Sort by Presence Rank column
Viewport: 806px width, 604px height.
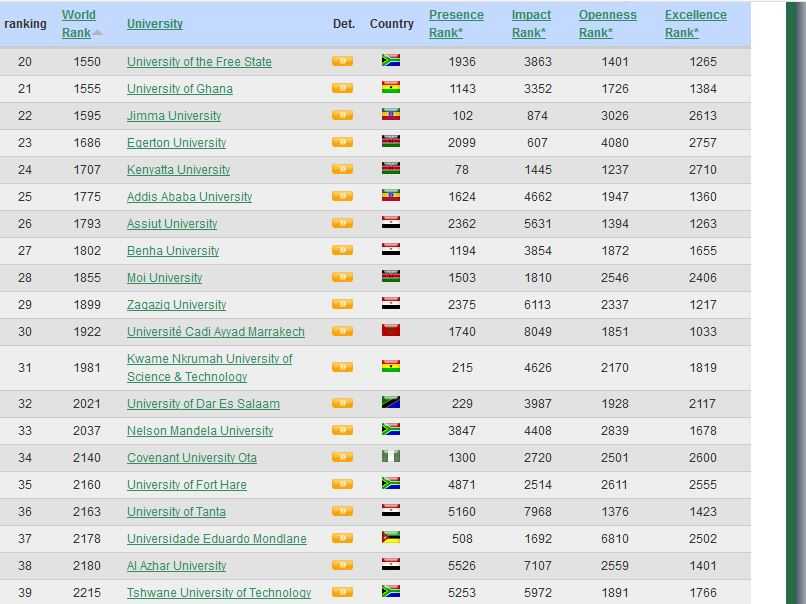(456, 24)
